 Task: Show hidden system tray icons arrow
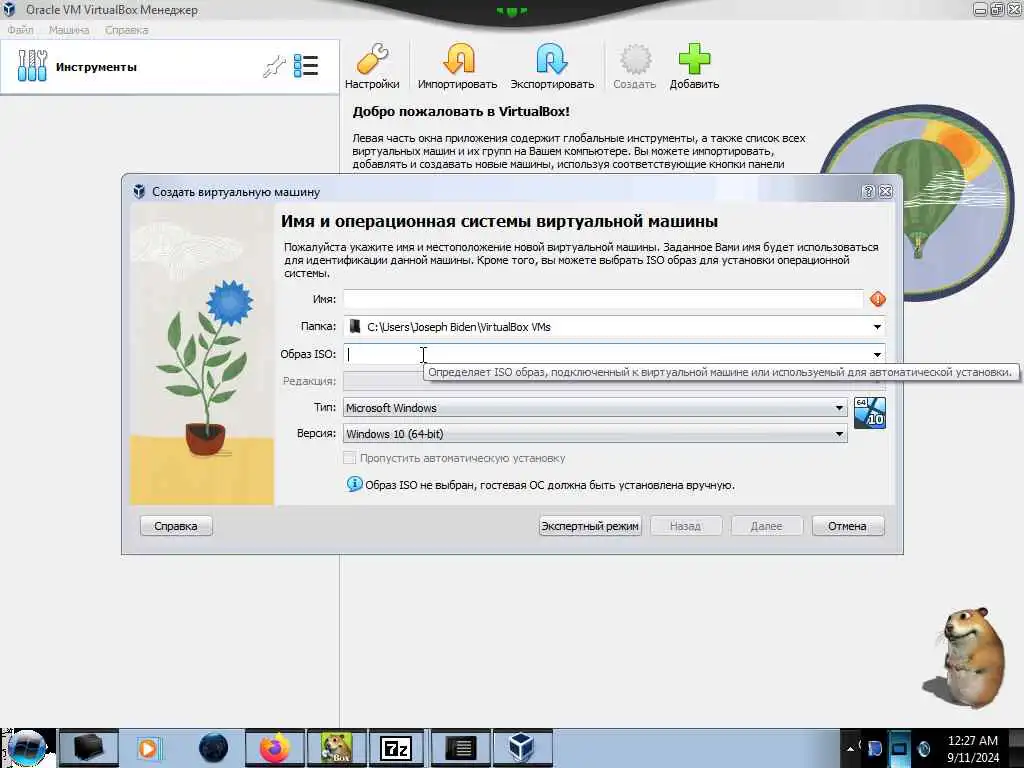coord(851,748)
